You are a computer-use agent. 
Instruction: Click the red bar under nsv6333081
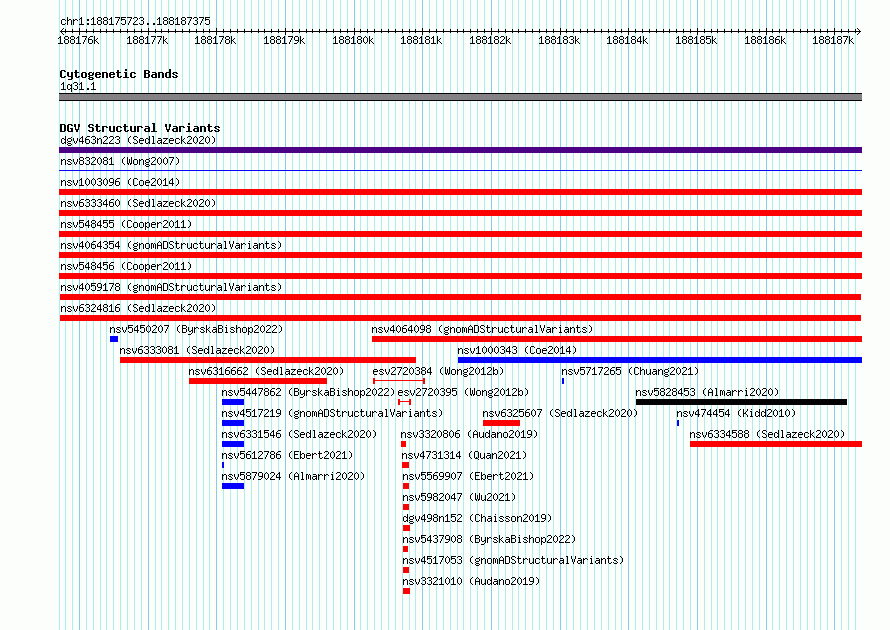[268, 360]
